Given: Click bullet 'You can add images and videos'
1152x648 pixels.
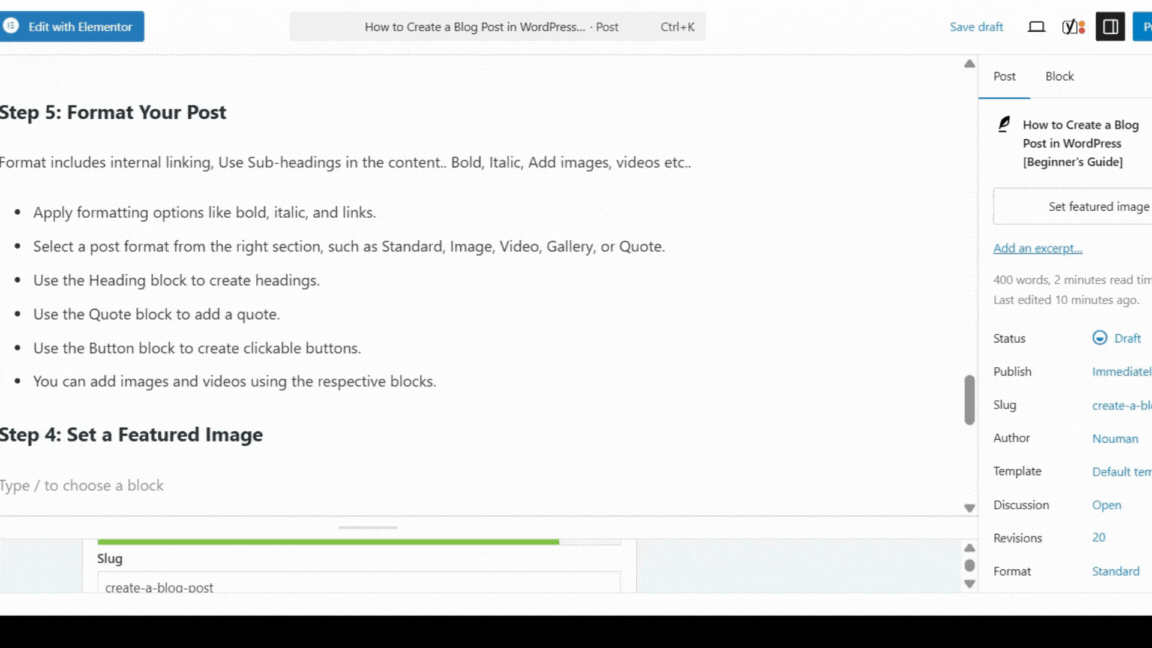Looking at the screenshot, I should tap(234, 381).
